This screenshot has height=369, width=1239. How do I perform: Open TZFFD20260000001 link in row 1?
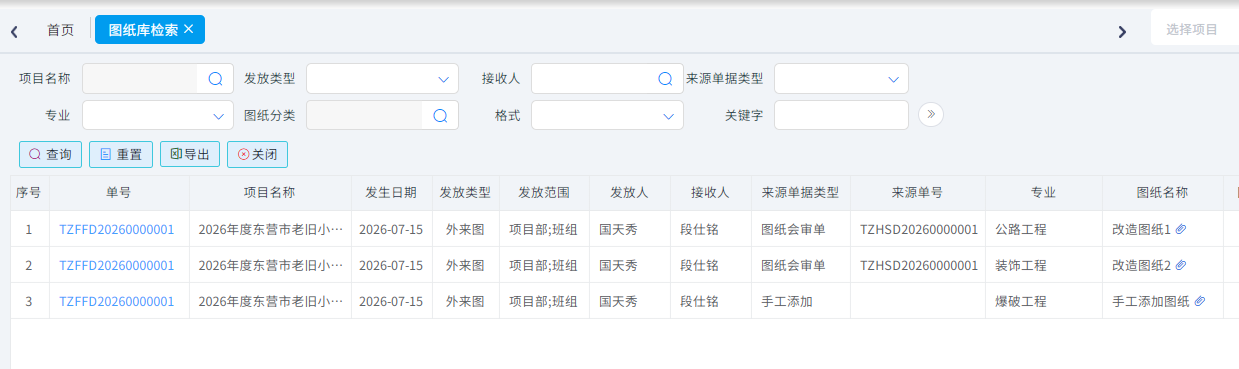point(117,230)
